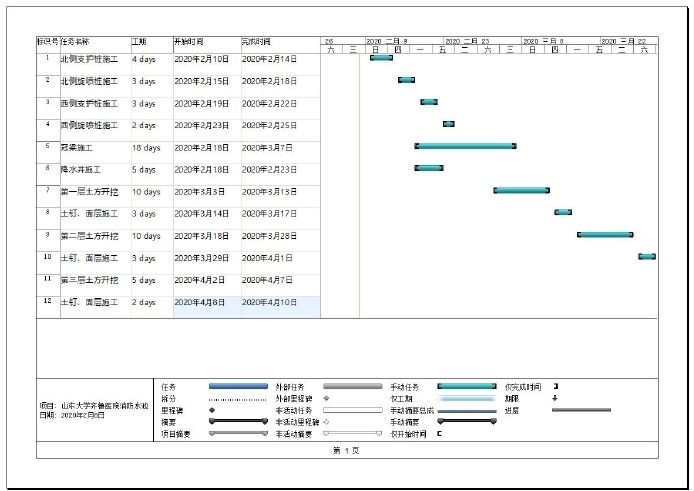694x491 pixels.
Task: Select the Gantt bar for 第二层土方开挖
Action: tap(605, 234)
